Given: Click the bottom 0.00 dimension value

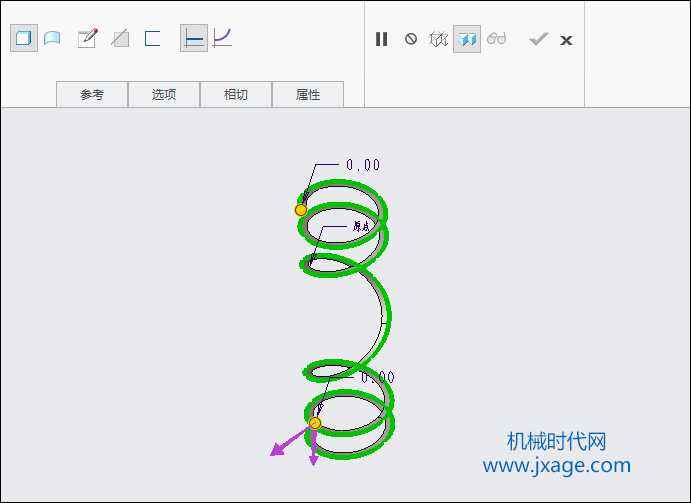Looking at the screenshot, I should pos(378,377).
